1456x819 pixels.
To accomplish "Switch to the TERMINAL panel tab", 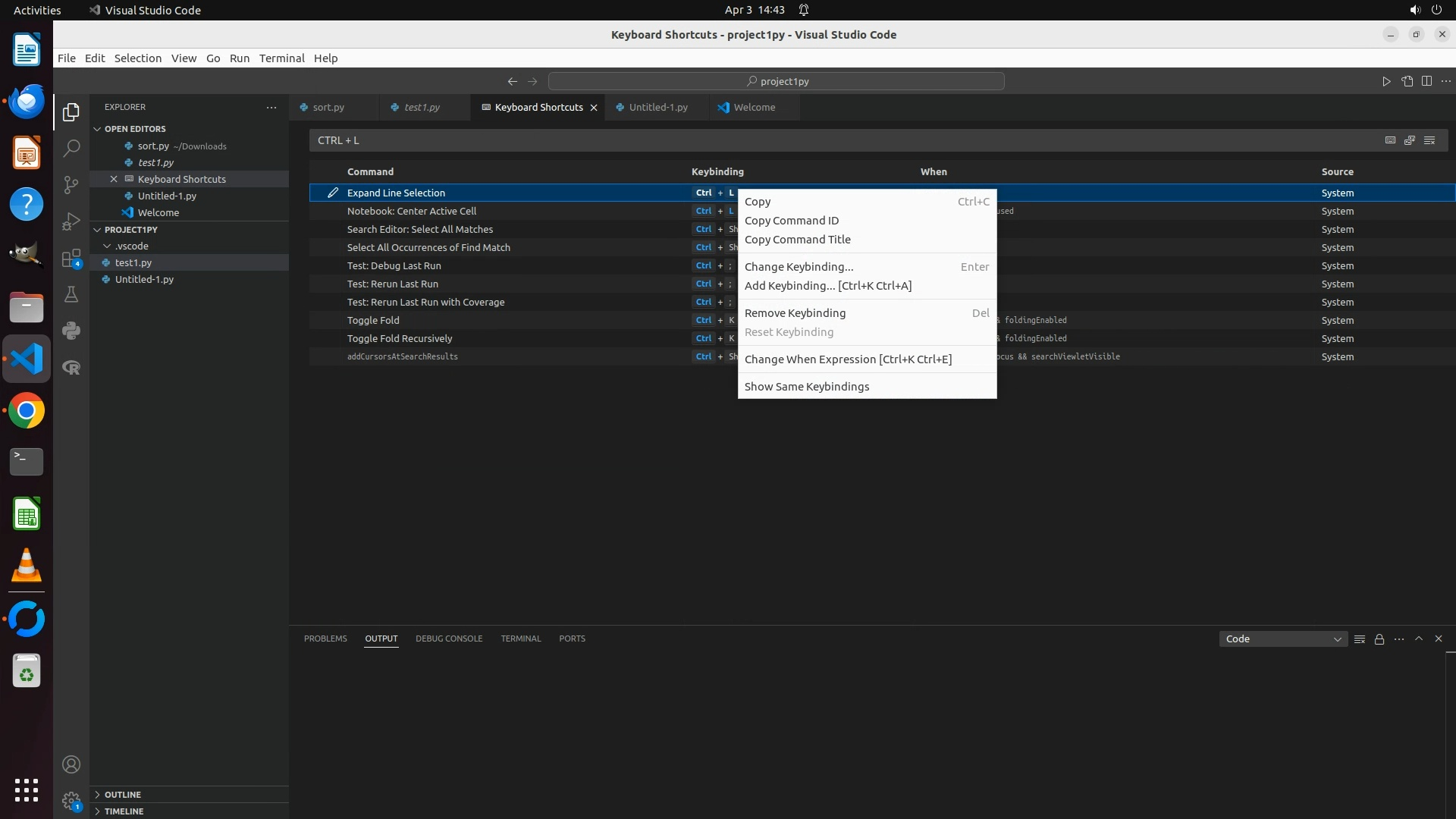I will click(x=521, y=639).
